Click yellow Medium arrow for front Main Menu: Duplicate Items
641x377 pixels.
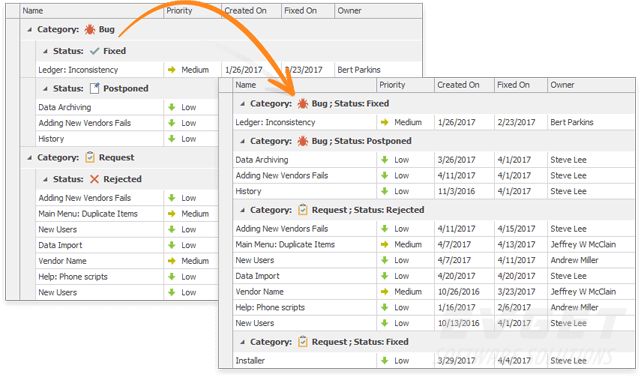385,245
